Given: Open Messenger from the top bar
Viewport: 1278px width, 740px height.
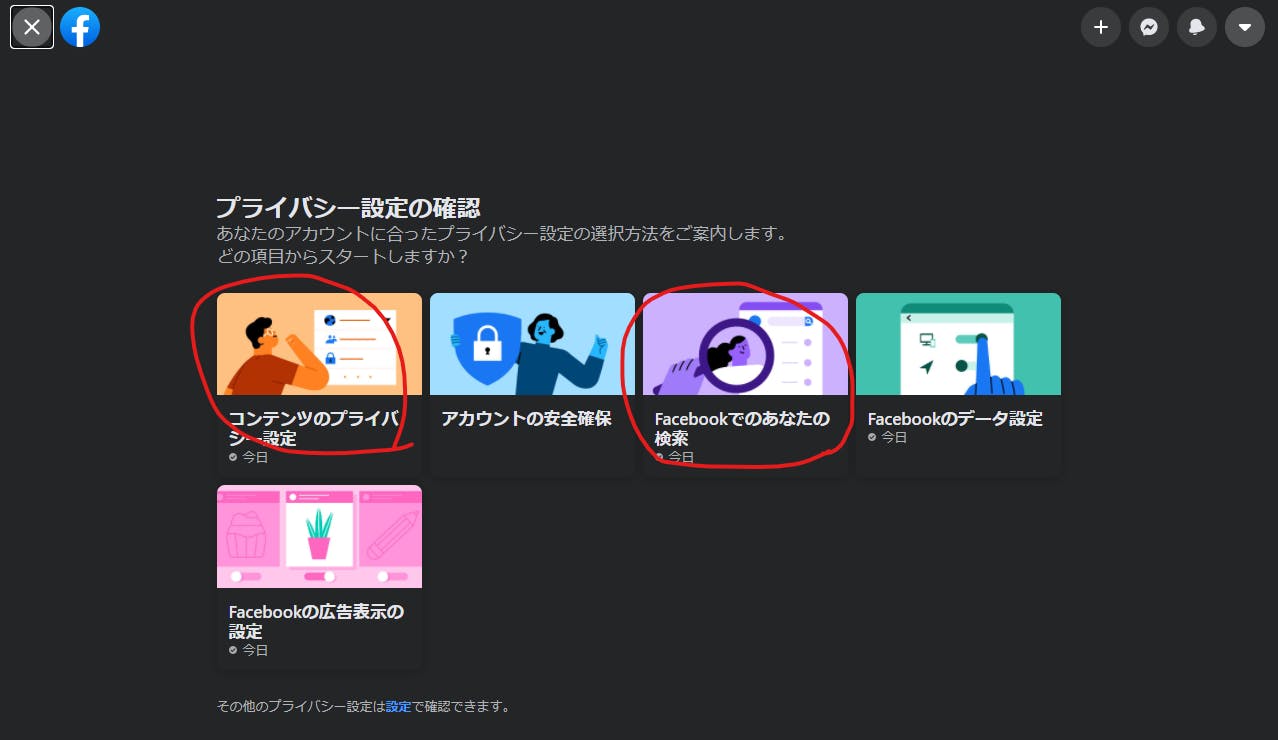Looking at the screenshot, I should tap(1148, 27).
